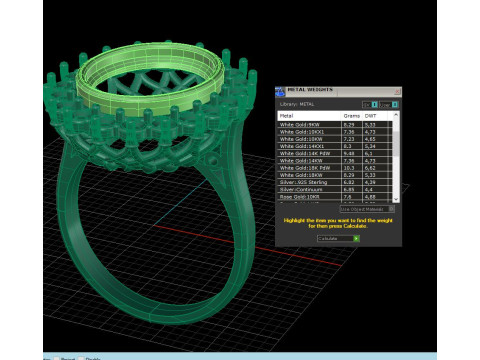Select the White Gold:14K PdW row
This screenshot has height=360, width=480.
point(335,153)
